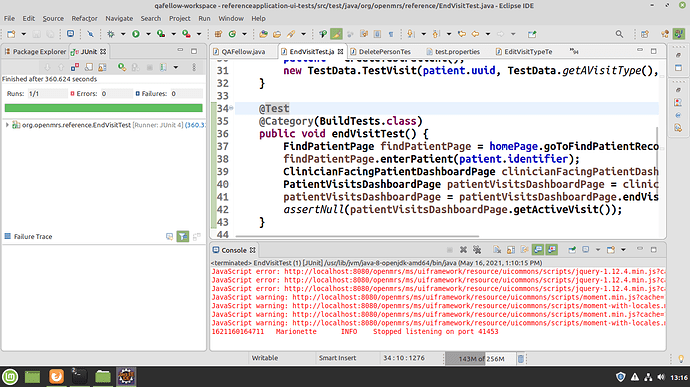690x387 pixels.
Task: Click the green Run button
Action: [x=136, y=34]
